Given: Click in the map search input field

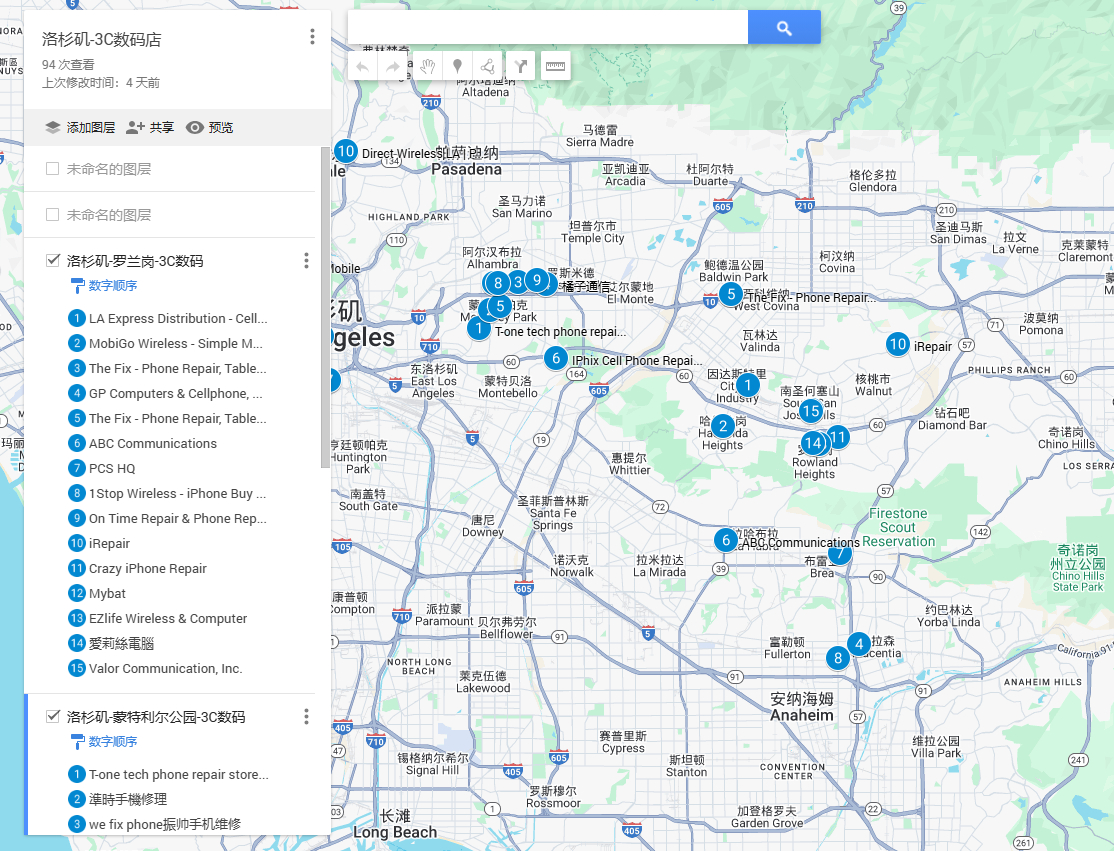Looking at the screenshot, I should (x=547, y=28).
